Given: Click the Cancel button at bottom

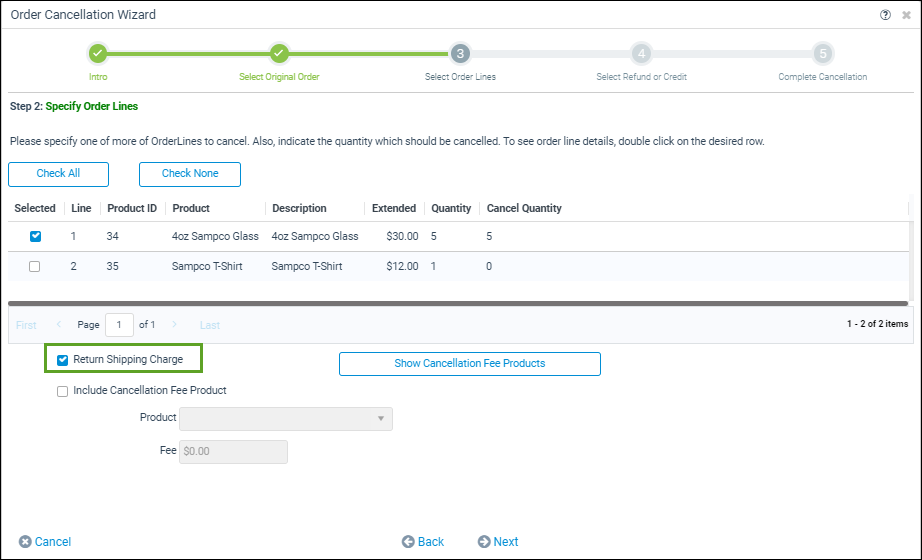Looking at the screenshot, I should pos(45,542).
